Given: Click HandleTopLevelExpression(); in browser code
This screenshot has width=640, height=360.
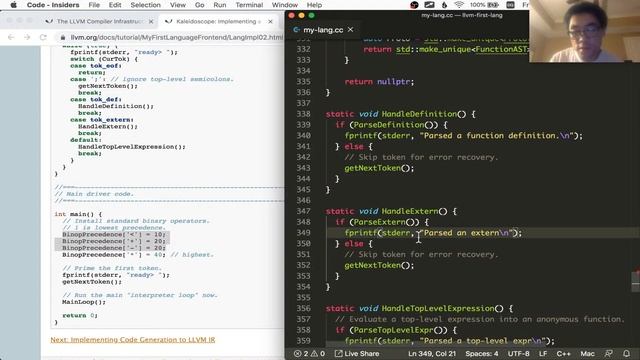Looking at the screenshot, I should (131, 147).
